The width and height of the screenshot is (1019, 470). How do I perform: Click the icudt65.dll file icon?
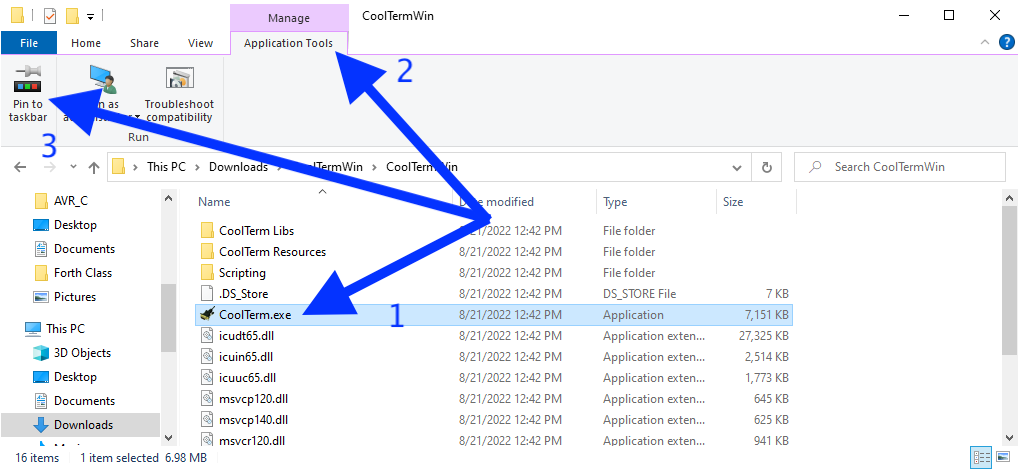207,336
